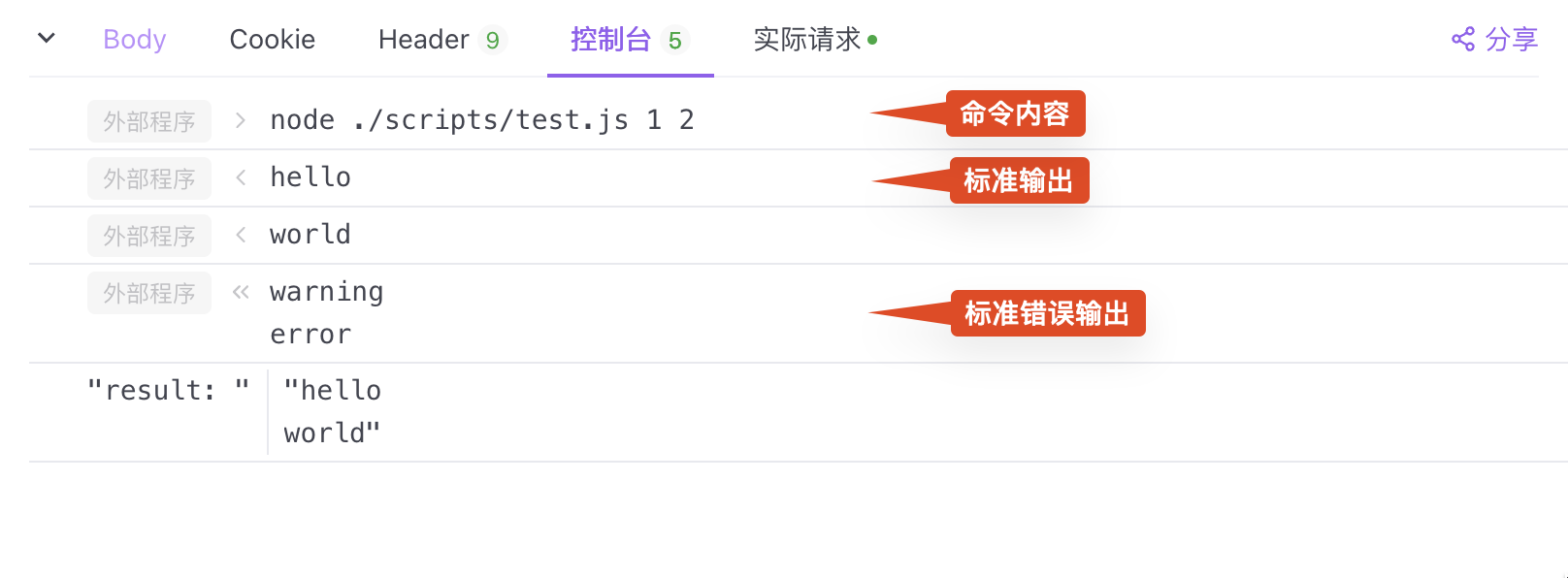The width and height of the screenshot is (1568, 578).
Task: Switch to the Body tab
Action: click(134, 40)
